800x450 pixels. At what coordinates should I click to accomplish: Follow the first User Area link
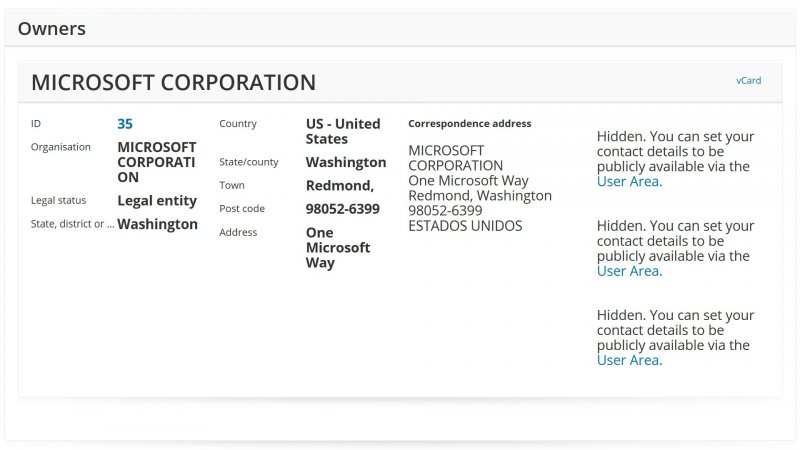click(629, 182)
